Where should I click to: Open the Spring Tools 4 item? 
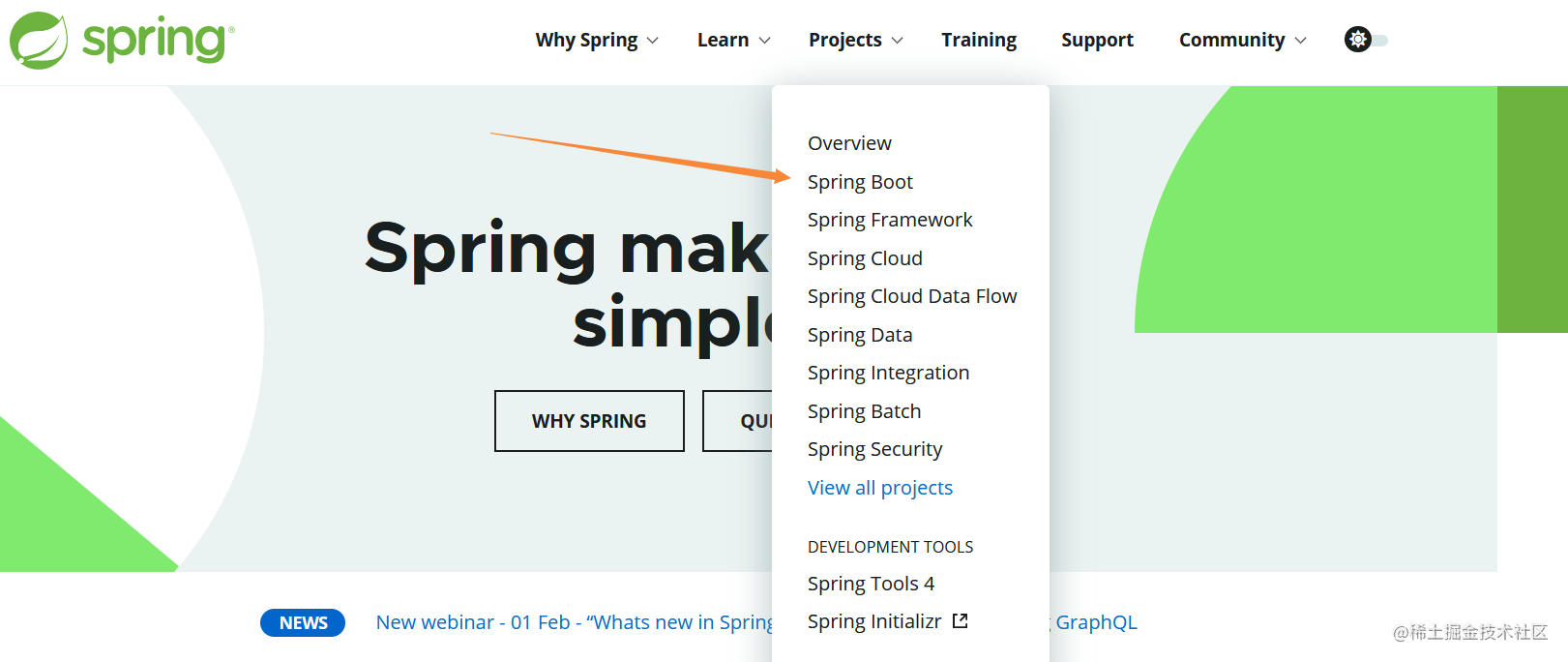click(x=871, y=584)
